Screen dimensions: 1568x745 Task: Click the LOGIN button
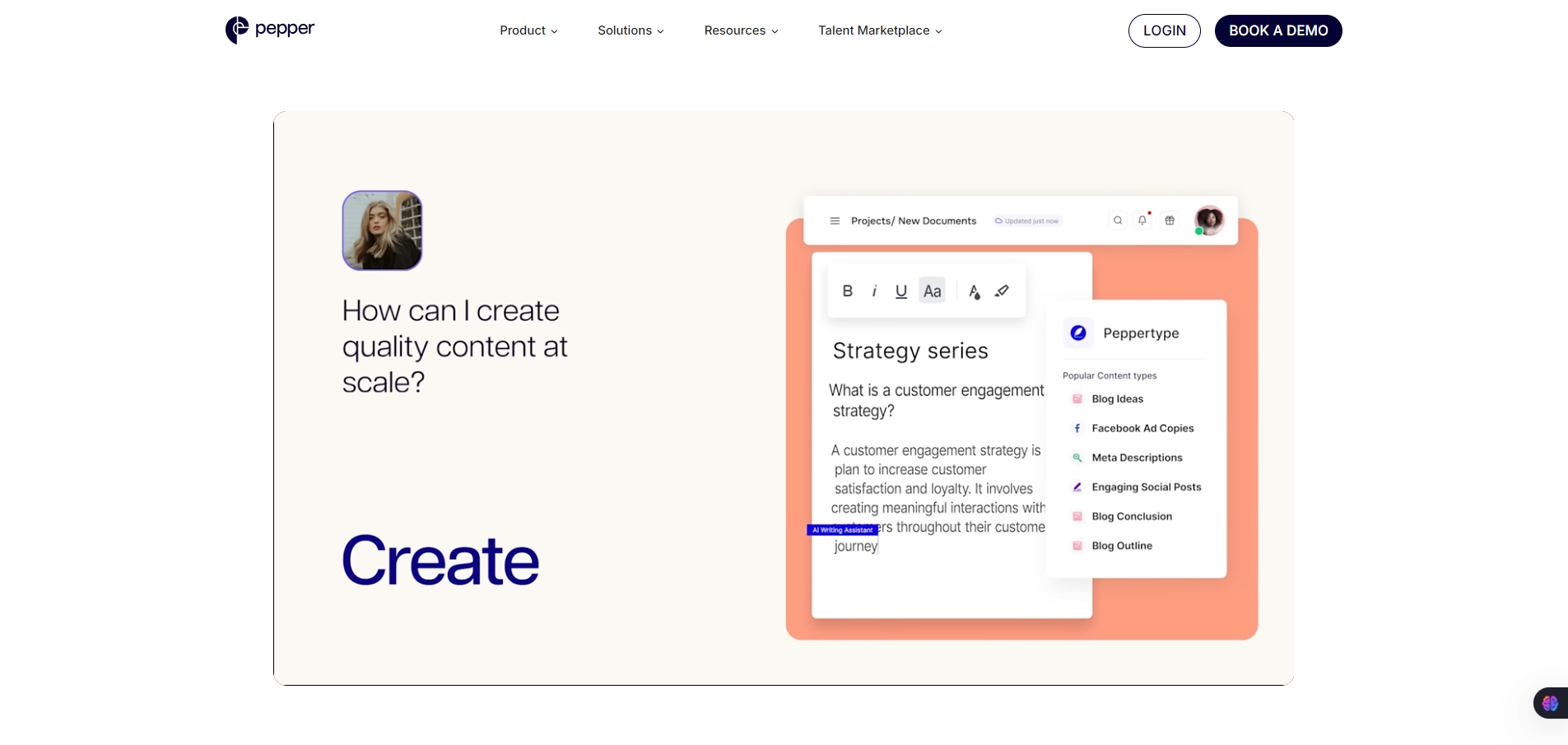(1164, 30)
